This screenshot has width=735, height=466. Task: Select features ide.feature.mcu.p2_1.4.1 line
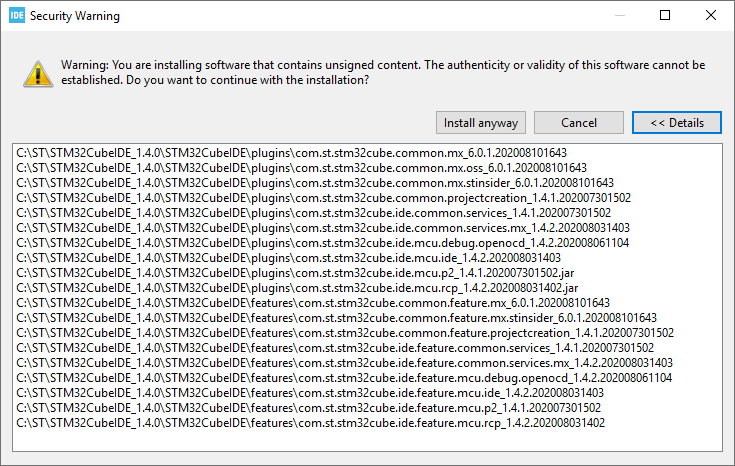point(308,408)
